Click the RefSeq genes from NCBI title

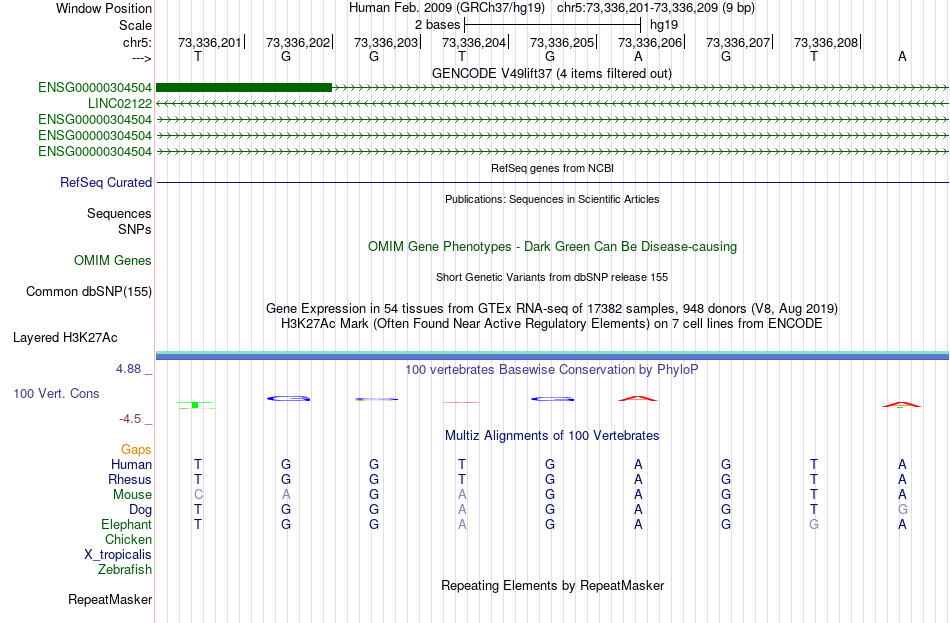[552, 168]
